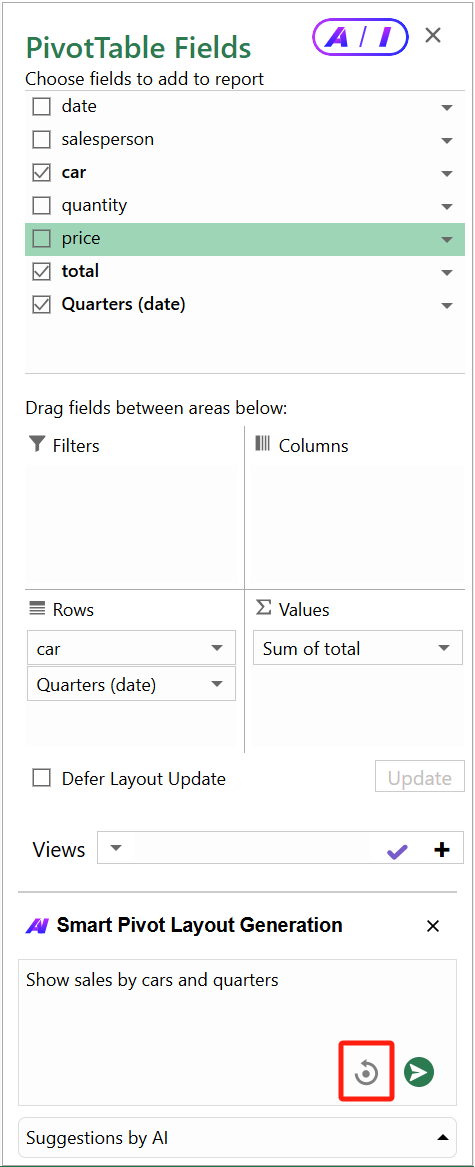The width and height of the screenshot is (475, 1167).
Task: Expand the Views dropdown list
Action: pos(117,848)
